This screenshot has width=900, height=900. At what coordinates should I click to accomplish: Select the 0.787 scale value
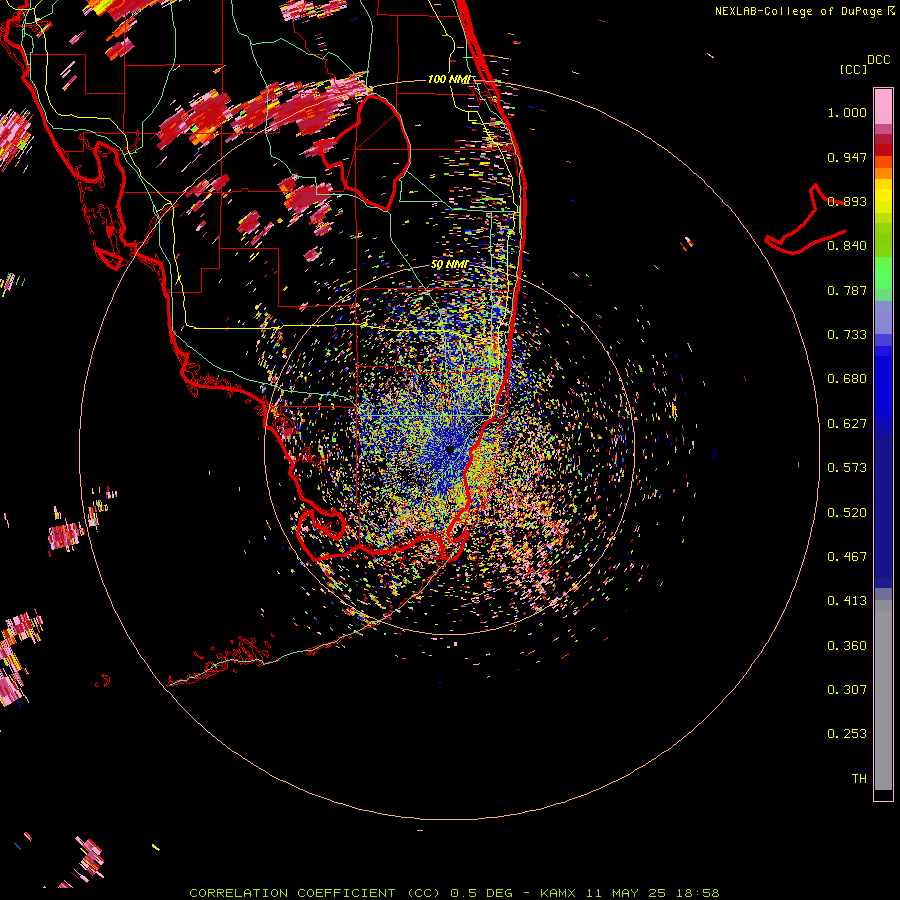point(847,290)
